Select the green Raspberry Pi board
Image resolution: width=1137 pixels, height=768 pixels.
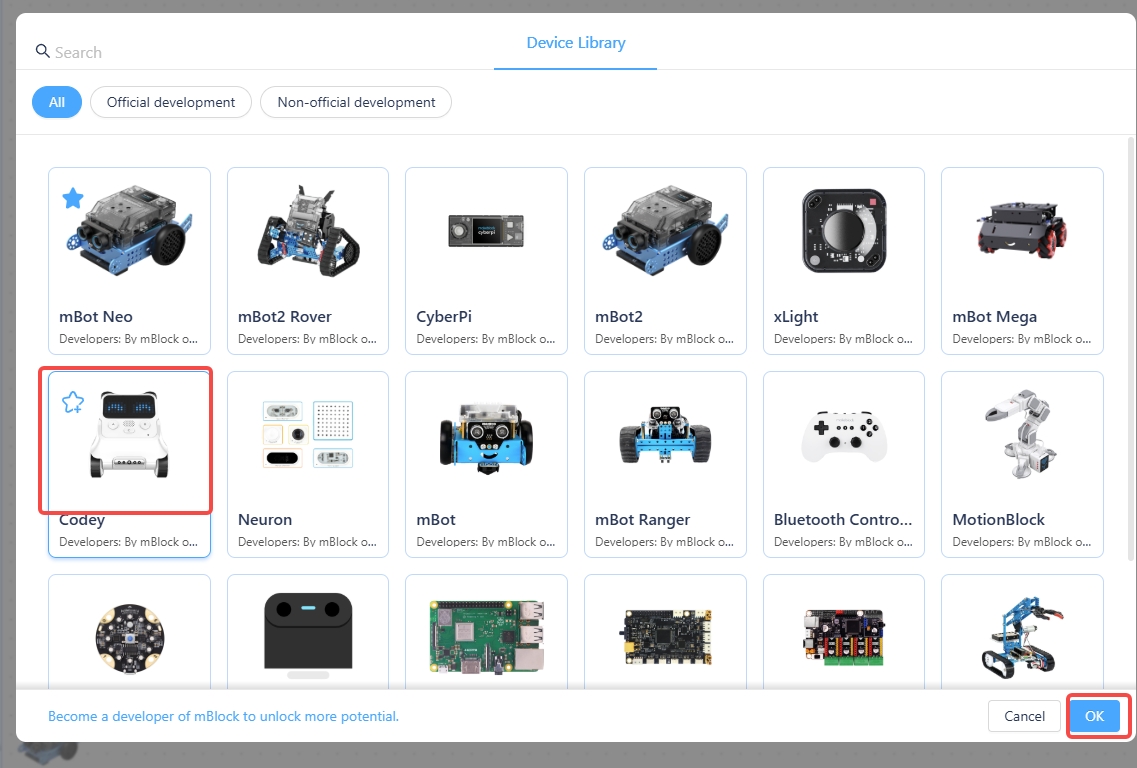pyautogui.click(x=486, y=637)
